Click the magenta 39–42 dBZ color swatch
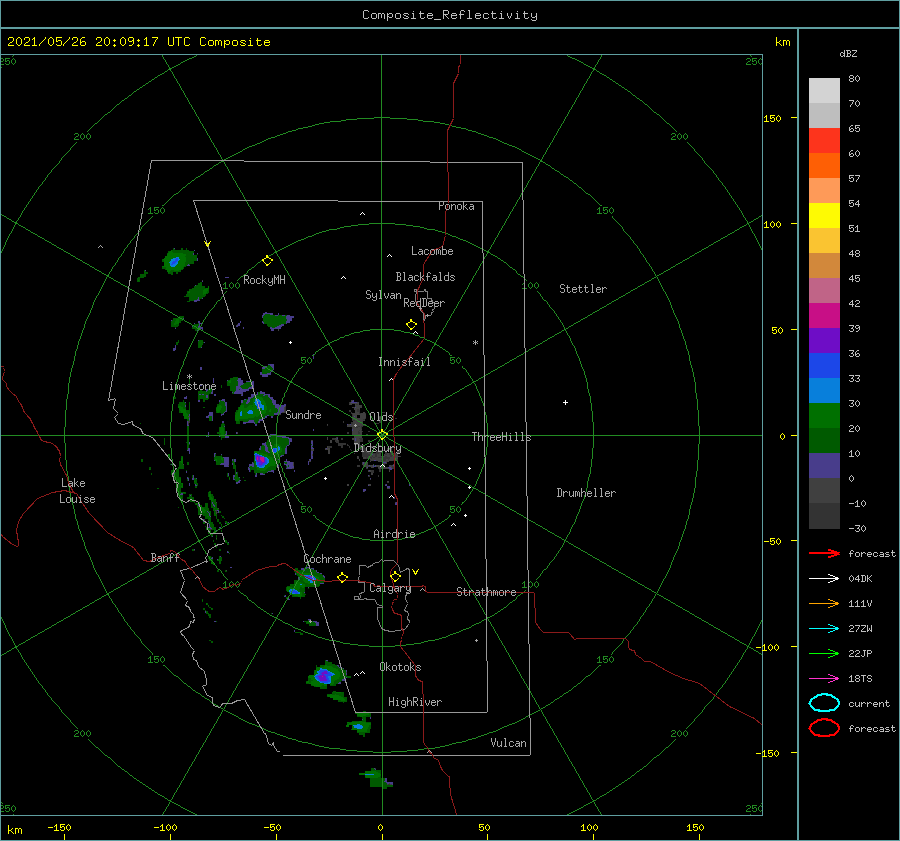This screenshot has height=841, width=900. [x=824, y=316]
